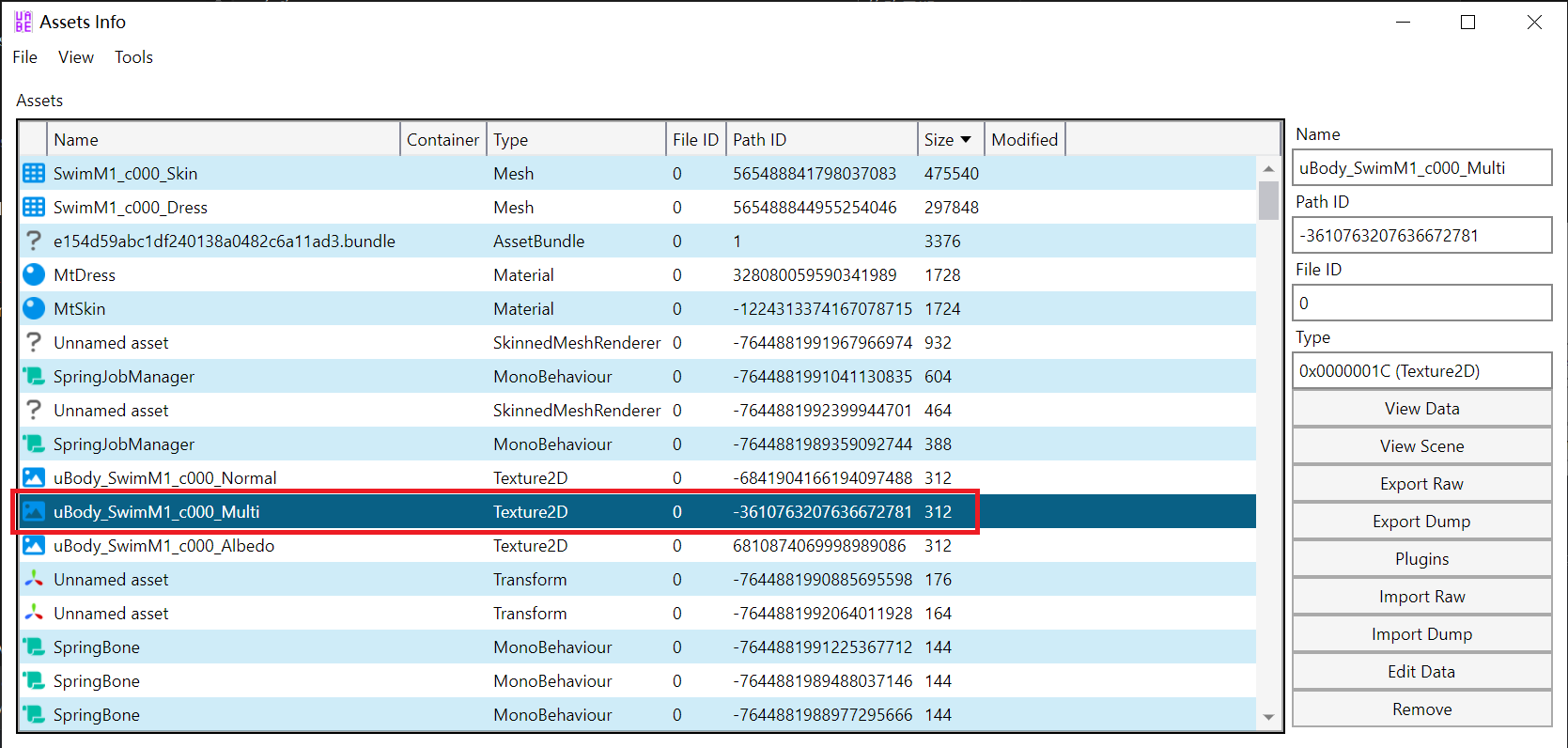Click the mesh icon beside SwimM1_c000_Dress
This screenshot has height=748, width=1568.
(34, 207)
